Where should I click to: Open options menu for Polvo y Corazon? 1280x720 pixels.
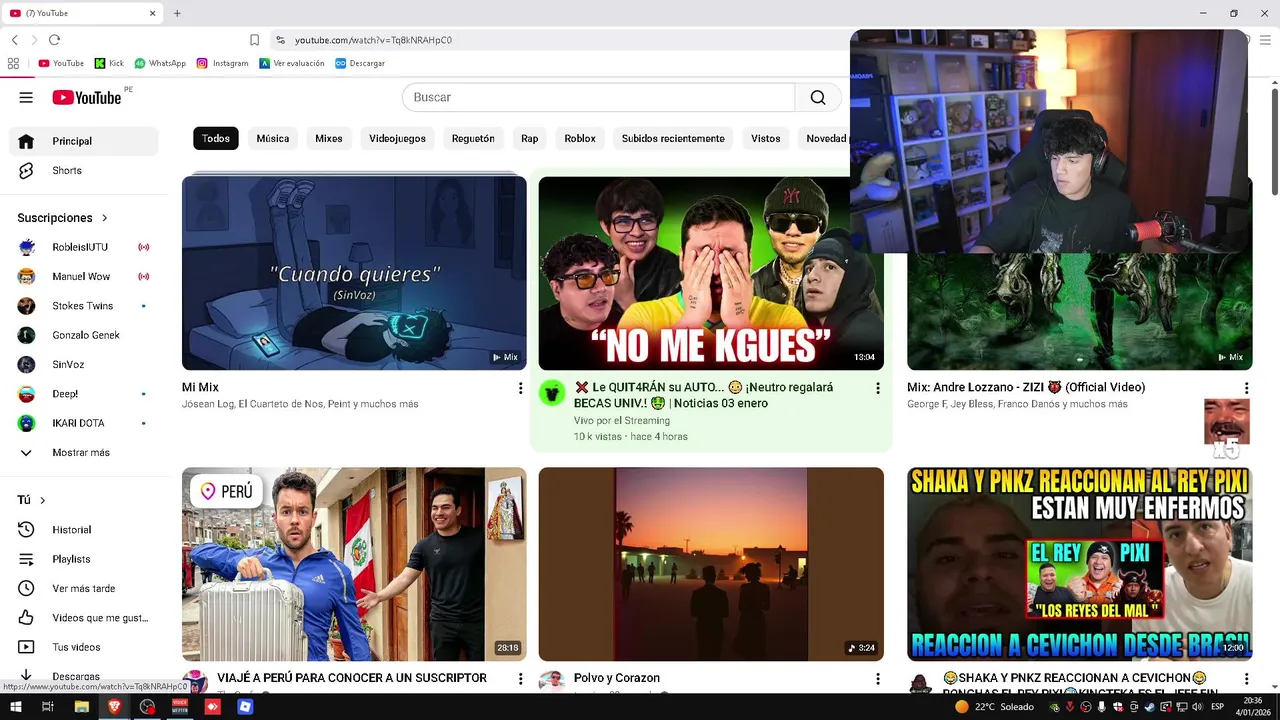(878, 679)
